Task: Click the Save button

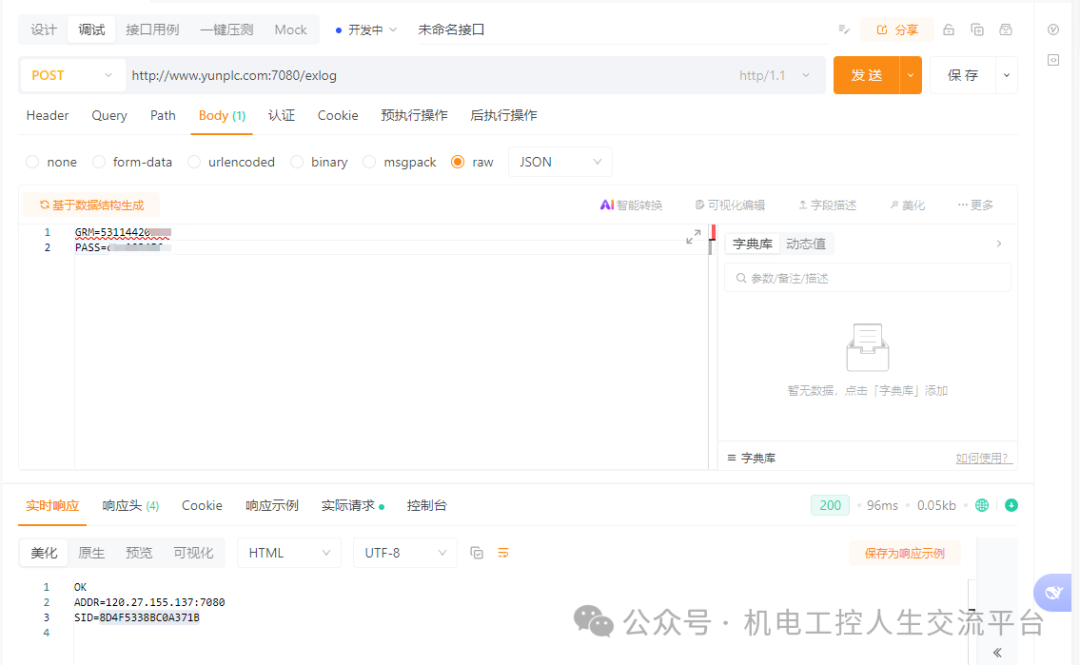Action: tap(963, 75)
